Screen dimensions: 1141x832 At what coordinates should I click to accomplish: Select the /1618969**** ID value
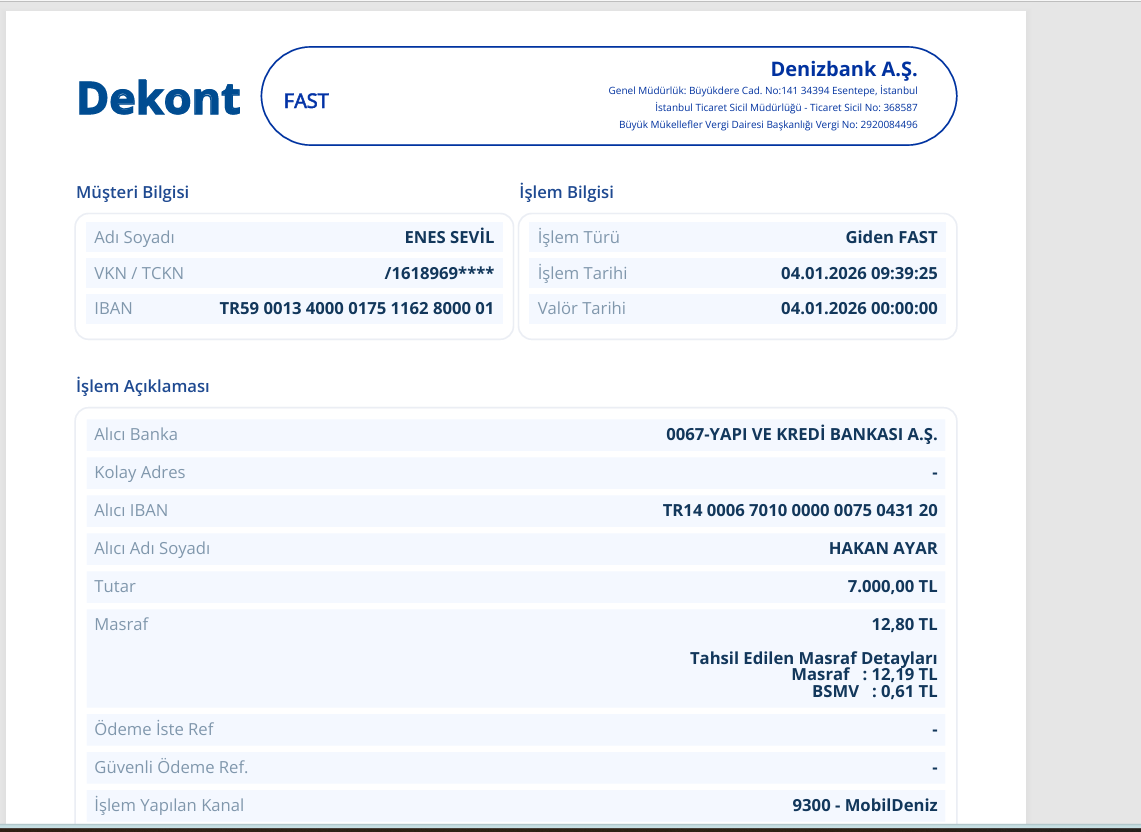click(x=439, y=273)
